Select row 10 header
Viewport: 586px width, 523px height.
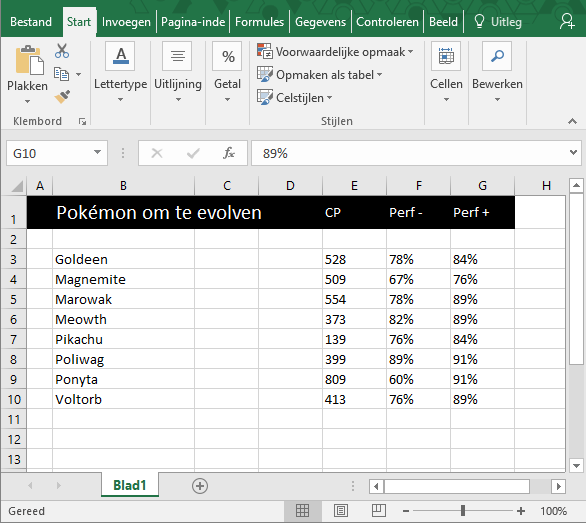coord(14,399)
